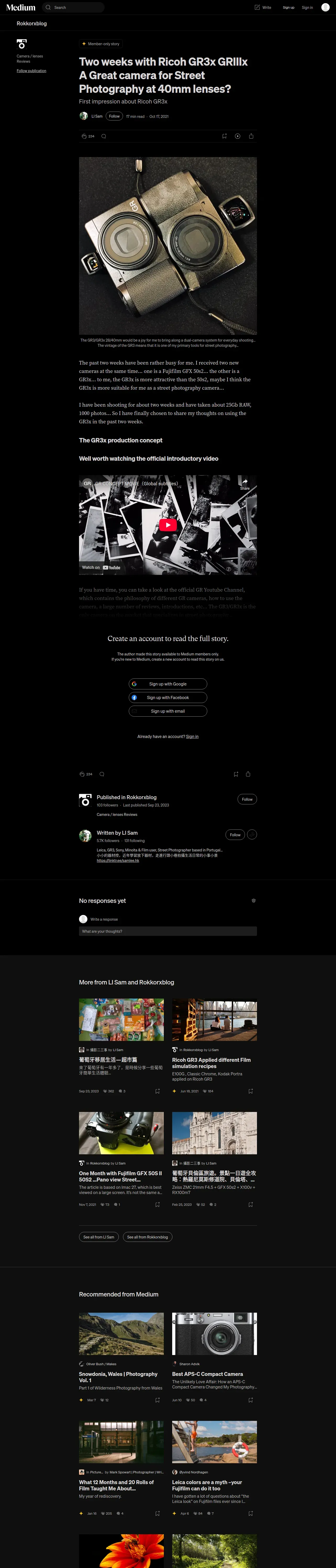Click What are your thoughts field
The image size is (336, 1568).
pos(168,931)
